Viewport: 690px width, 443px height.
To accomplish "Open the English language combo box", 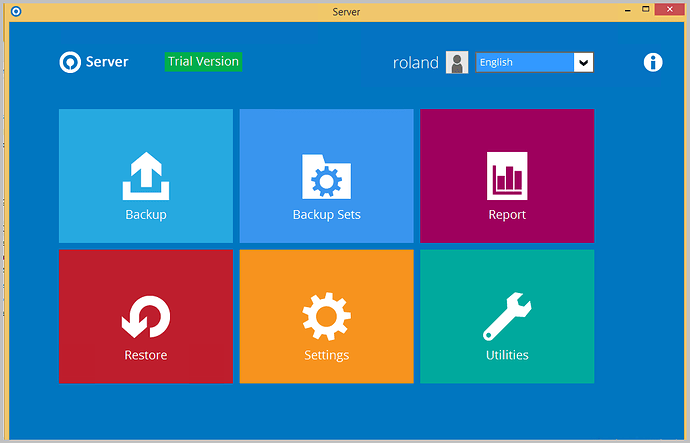I will pos(524,62).
